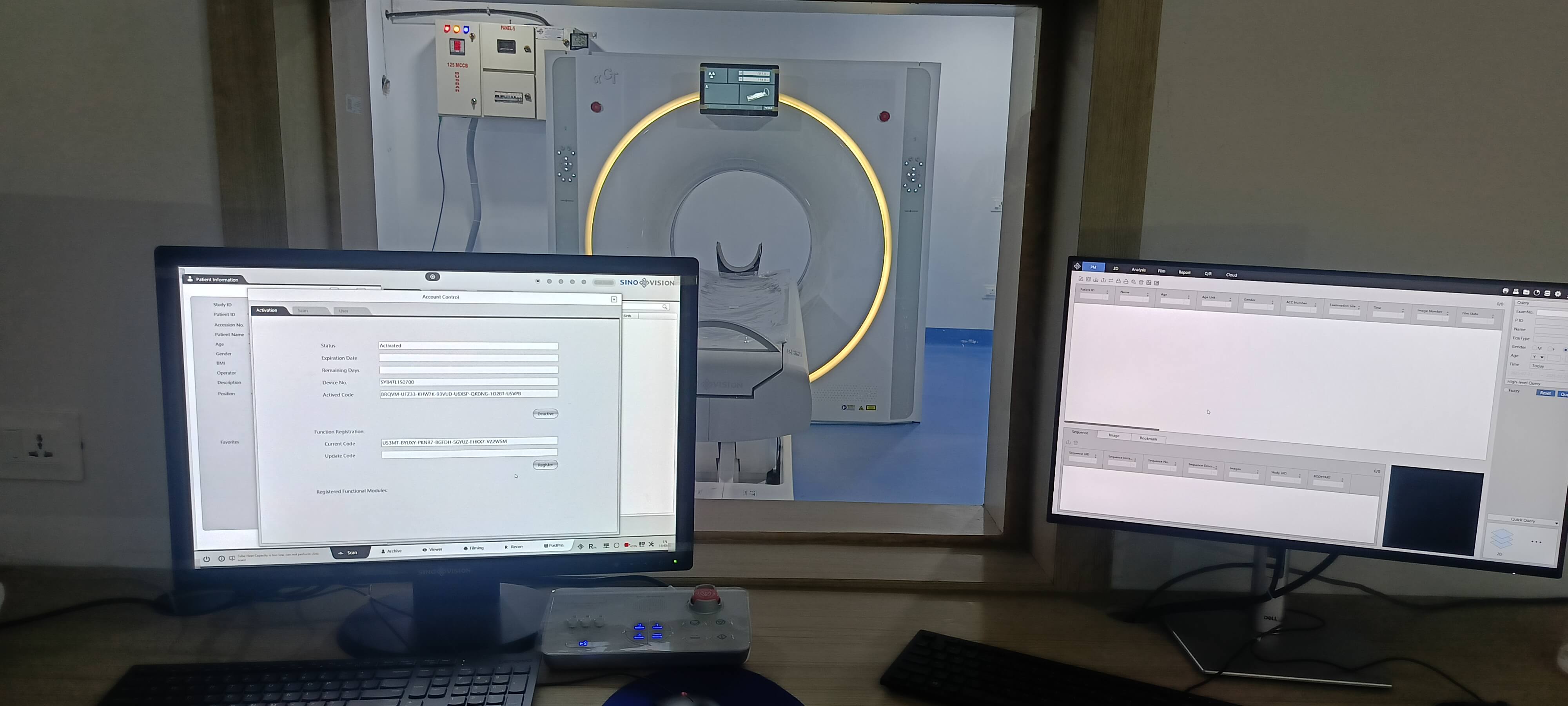1568x706 pixels.
Task: Click the magnifier search icon behind the dialog
Action: tap(665, 306)
